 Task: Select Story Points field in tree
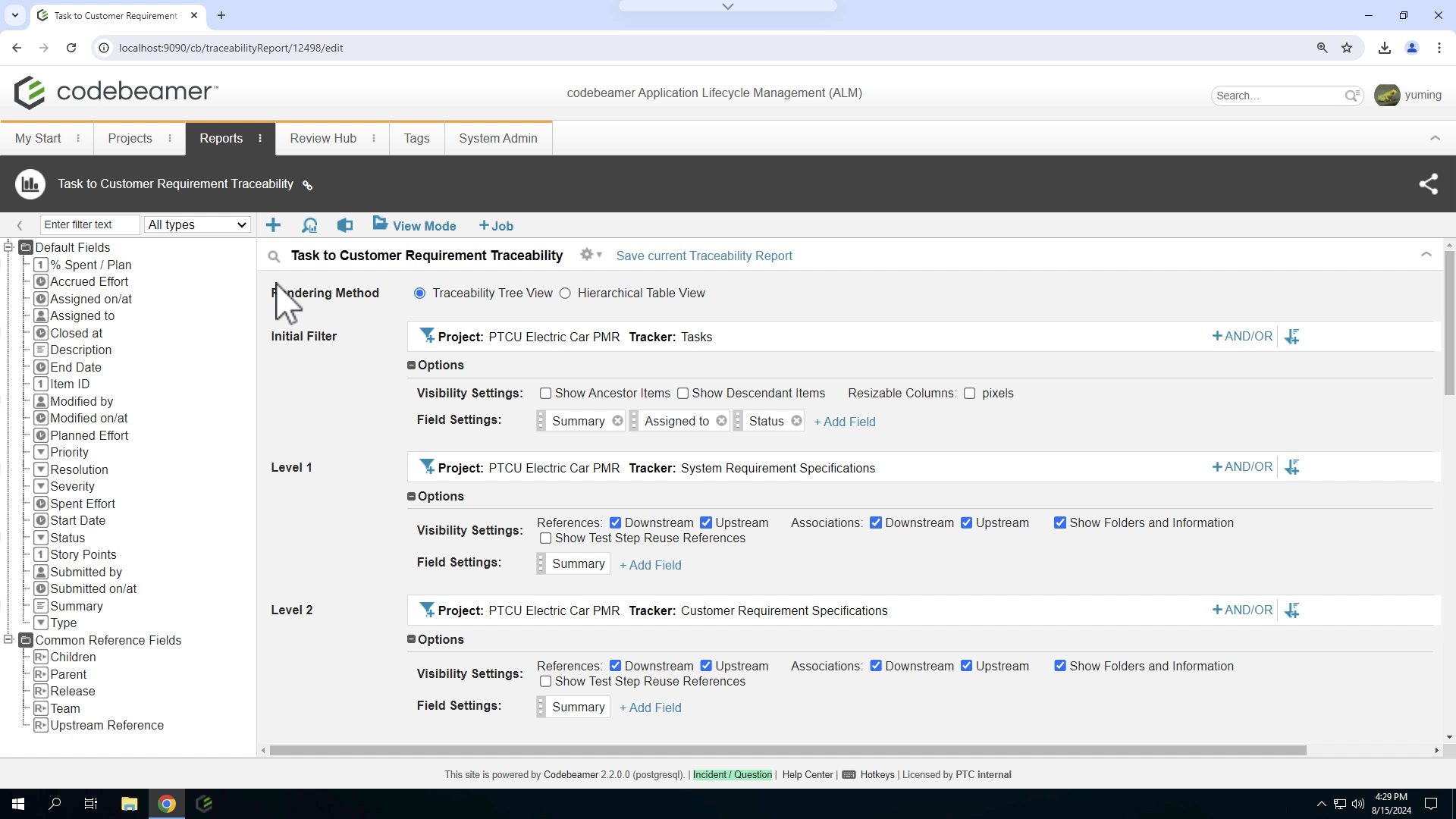(x=83, y=555)
